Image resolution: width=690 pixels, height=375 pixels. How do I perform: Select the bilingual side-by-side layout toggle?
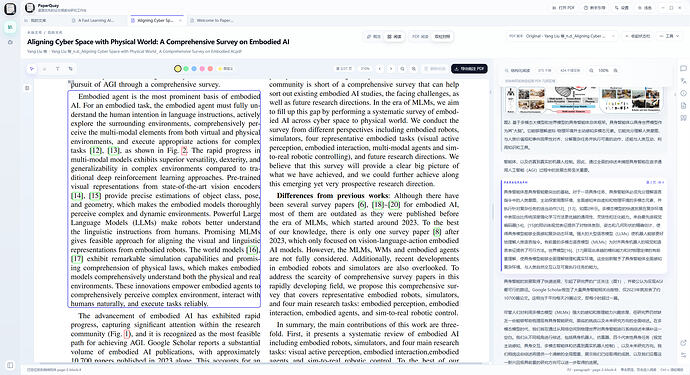[x=442, y=37]
